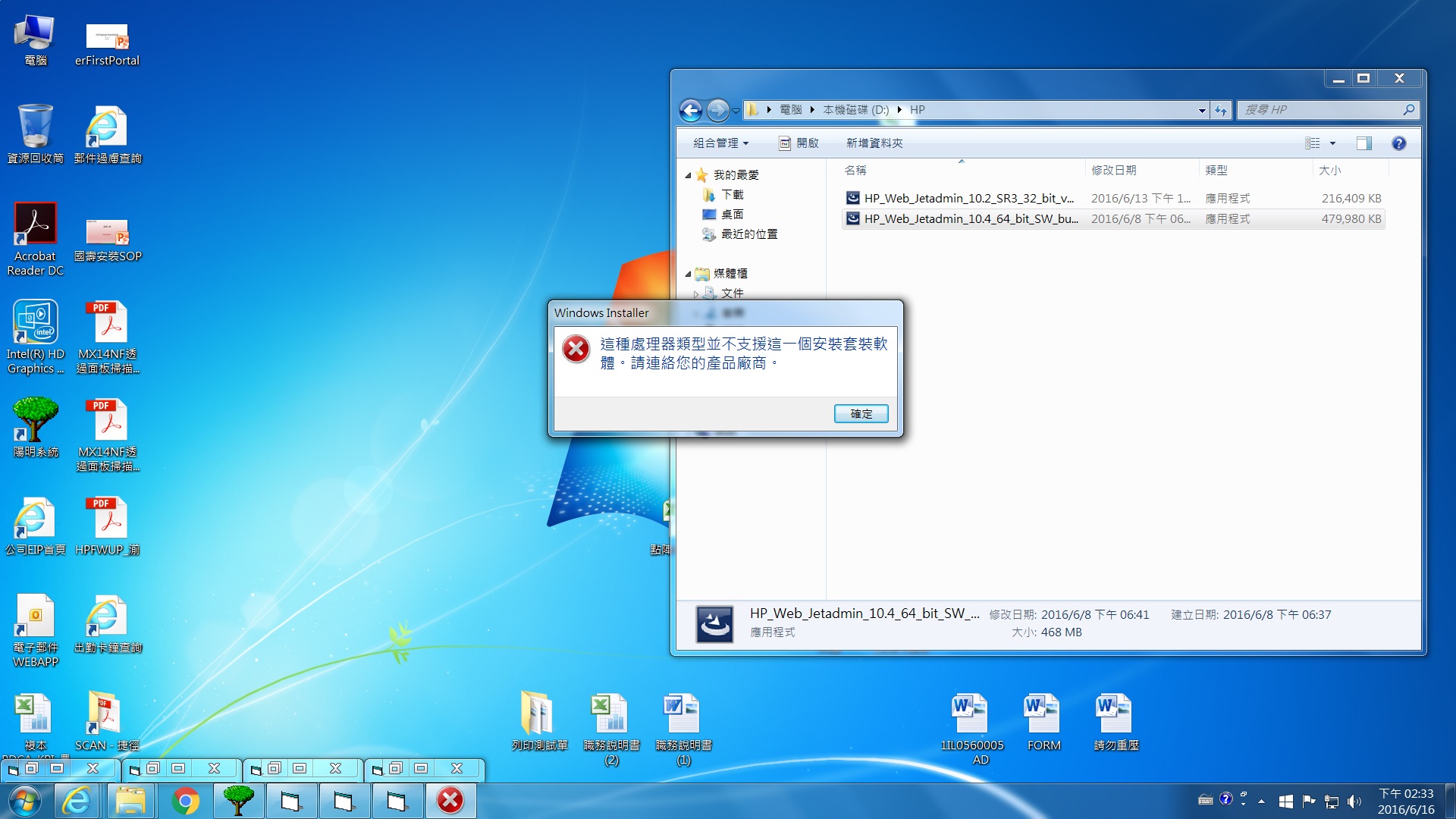
Task: Go to 最近的位置 in favorites
Action: point(741,234)
